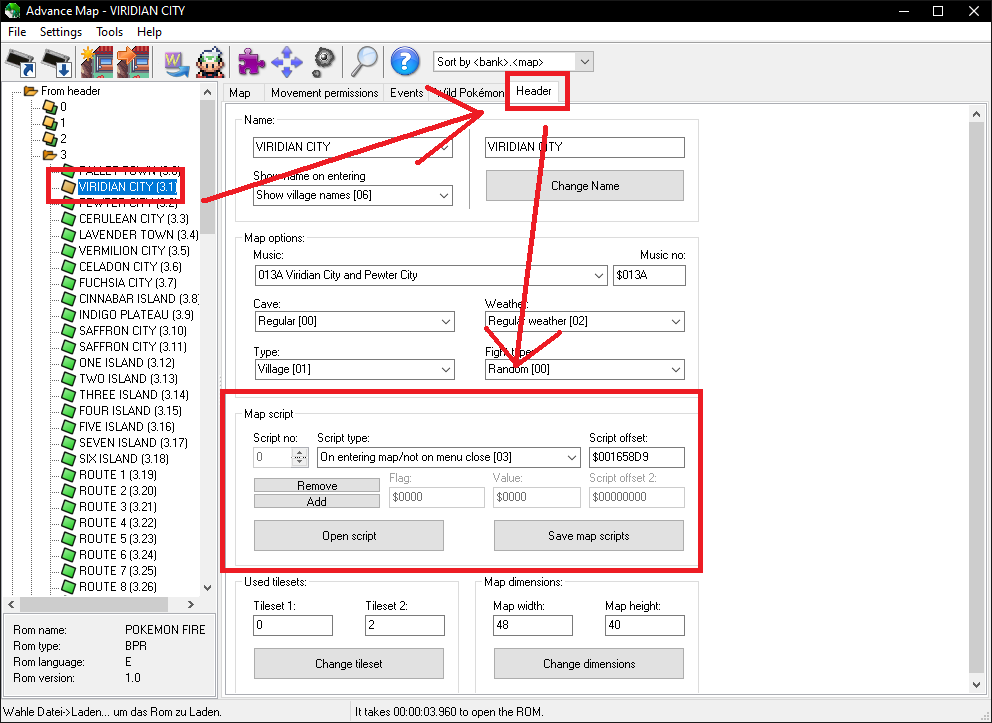Screen dimensions: 992x723
Task: Click the blue question mark help icon
Action: pos(404,62)
